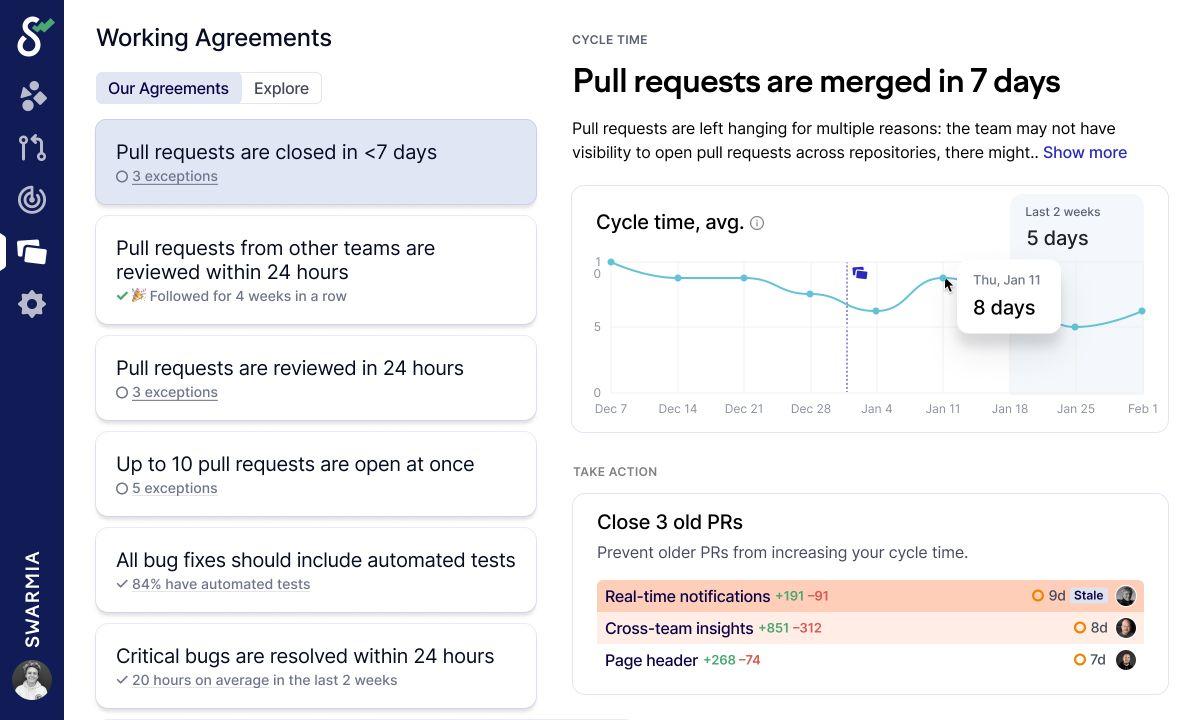
Task: Open the pull requests sidebar icon
Action: coord(32,148)
